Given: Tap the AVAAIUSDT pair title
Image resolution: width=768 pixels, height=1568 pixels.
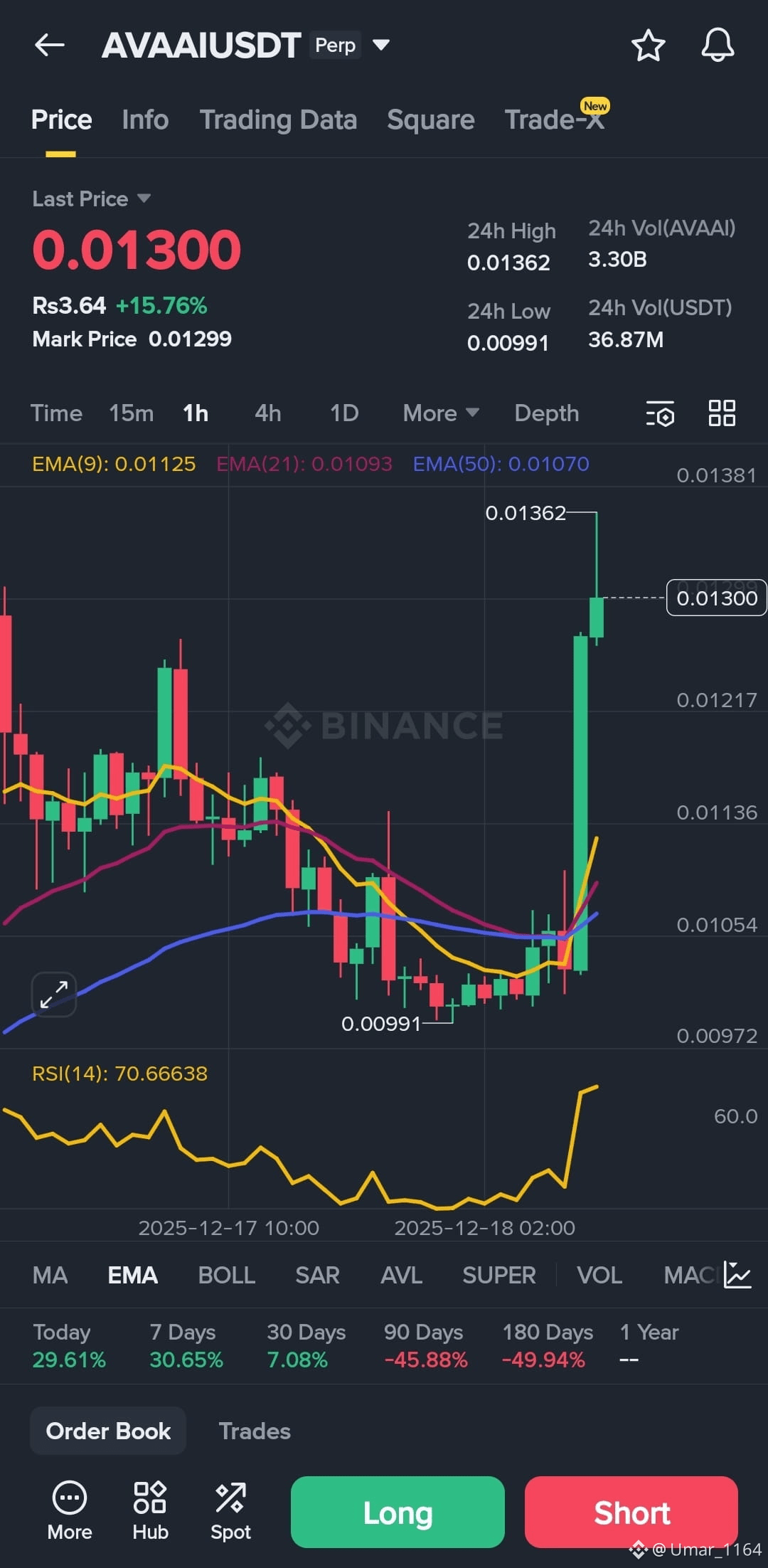Looking at the screenshot, I should [202, 46].
